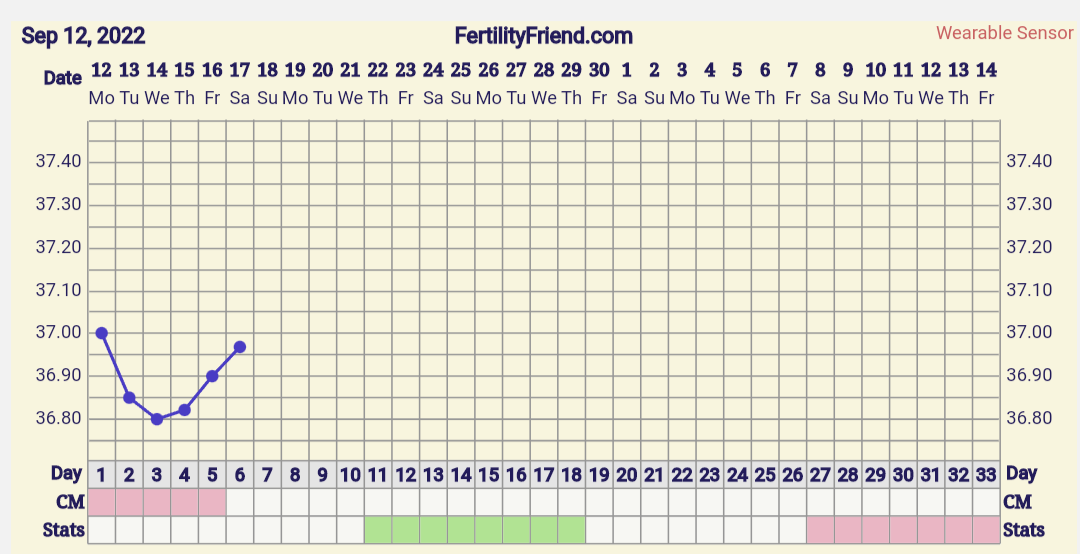Click cycle day 1 cell in Day row
Screen dimensions: 1080x554
click(x=102, y=474)
